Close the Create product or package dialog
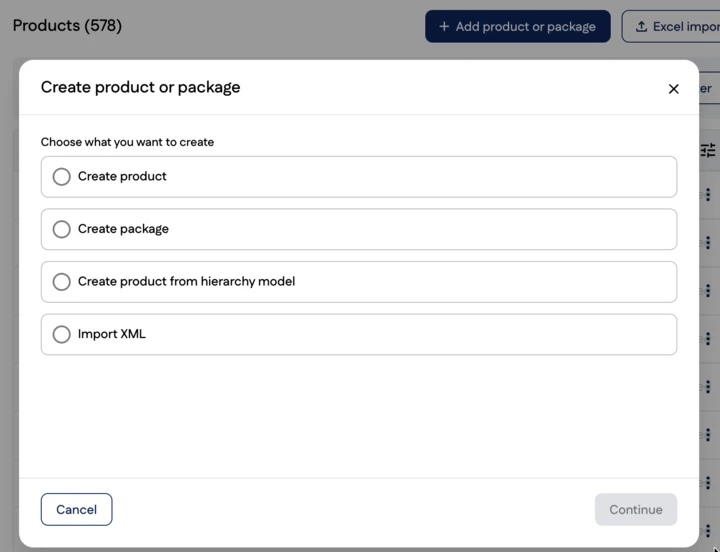 [673, 89]
